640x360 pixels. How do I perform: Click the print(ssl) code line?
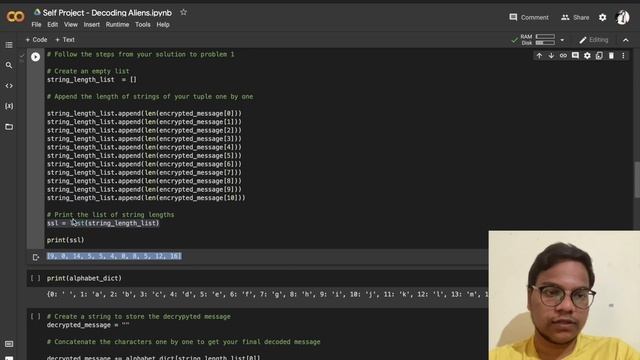pyautogui.click(x=65, y=240)
